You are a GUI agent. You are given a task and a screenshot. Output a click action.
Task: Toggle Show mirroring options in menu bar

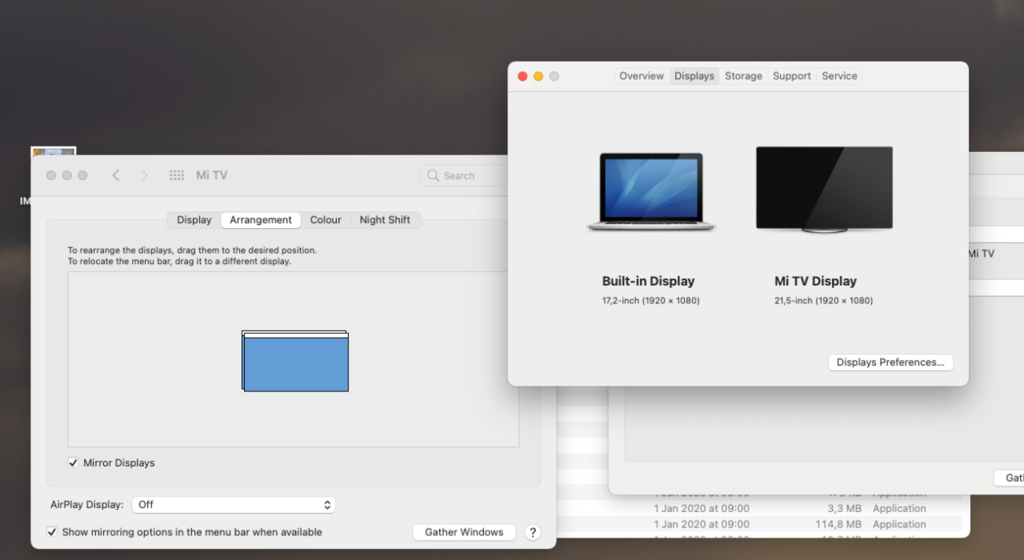pyautogui.click(x=52, y=532)
